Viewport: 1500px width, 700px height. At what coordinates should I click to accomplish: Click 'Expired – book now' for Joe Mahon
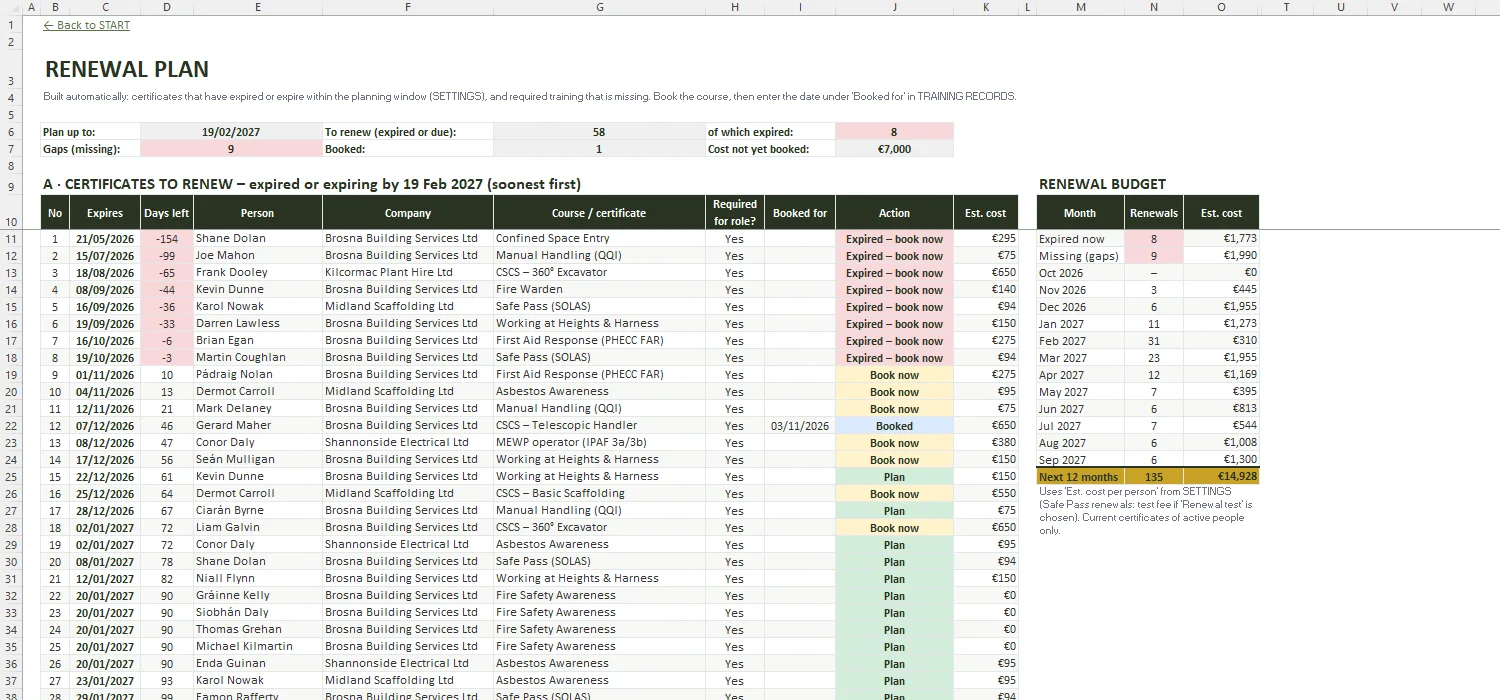[894, 255]
